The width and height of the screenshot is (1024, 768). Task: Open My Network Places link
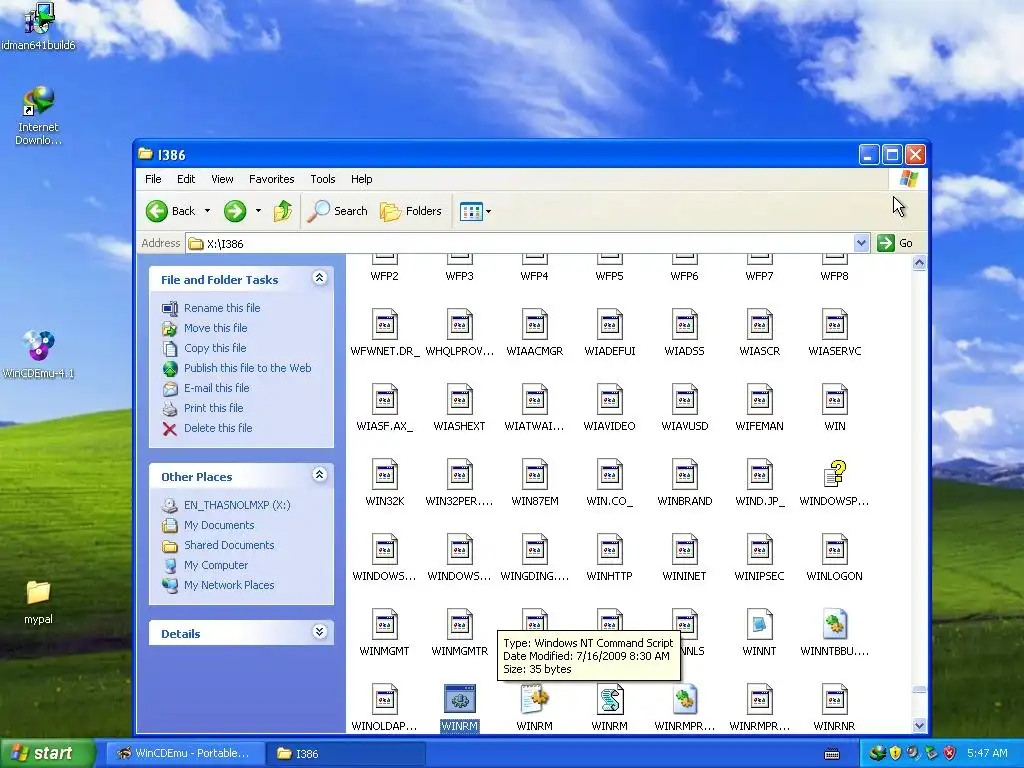point(229,585)
